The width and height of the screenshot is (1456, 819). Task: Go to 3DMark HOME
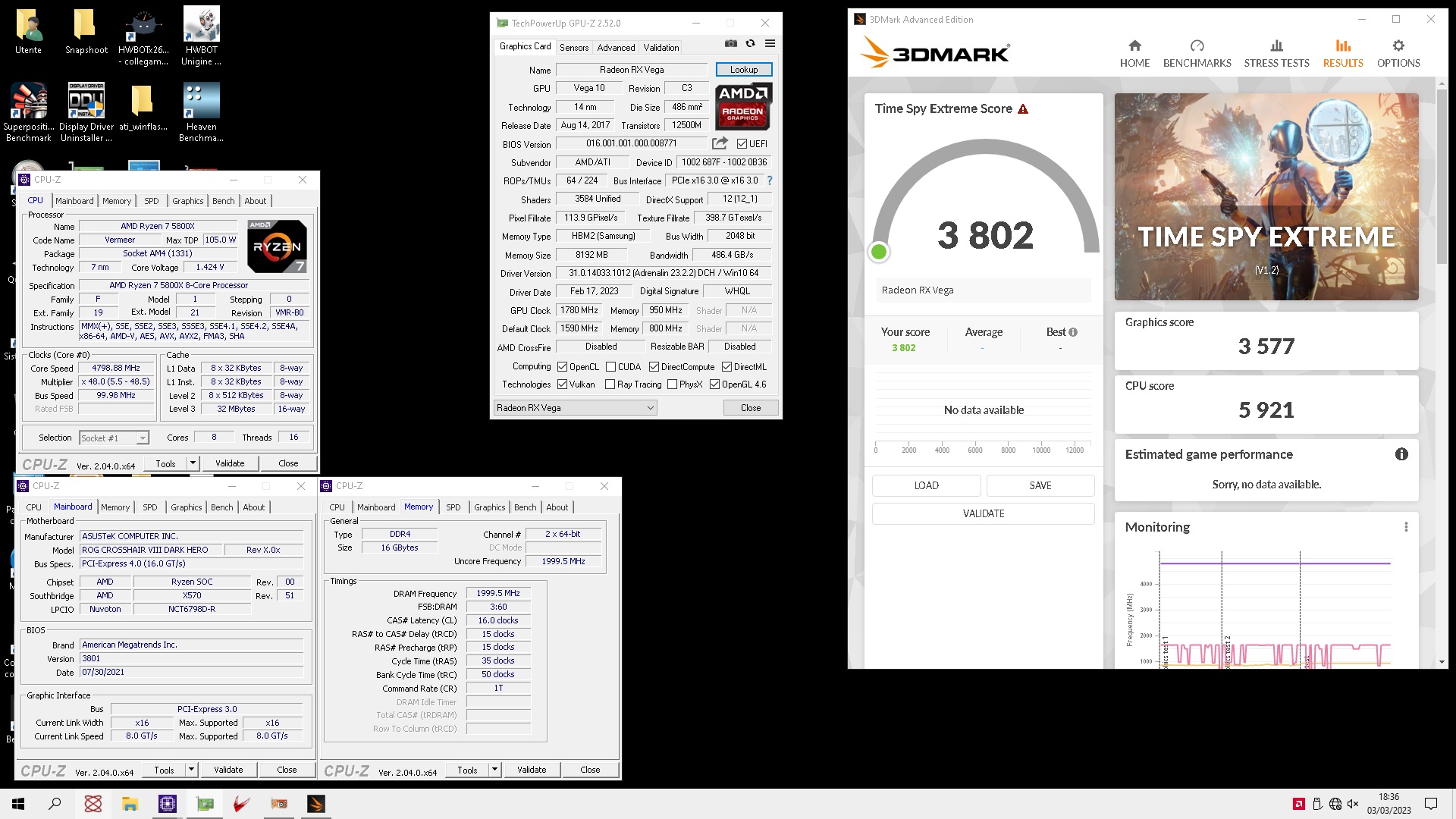pos(1134,54)
